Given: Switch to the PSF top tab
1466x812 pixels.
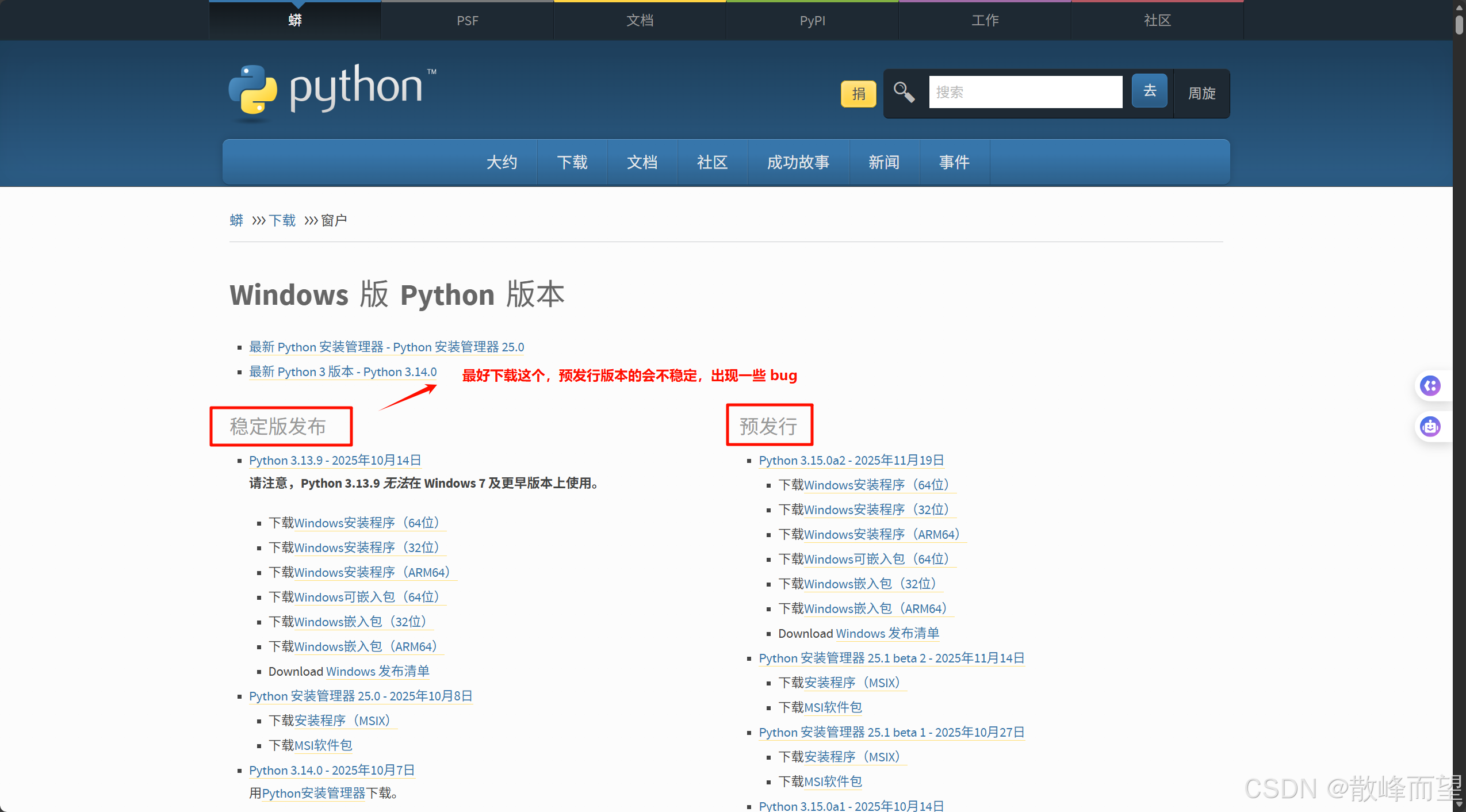Looking at the screenshot, I should point(467,21).
